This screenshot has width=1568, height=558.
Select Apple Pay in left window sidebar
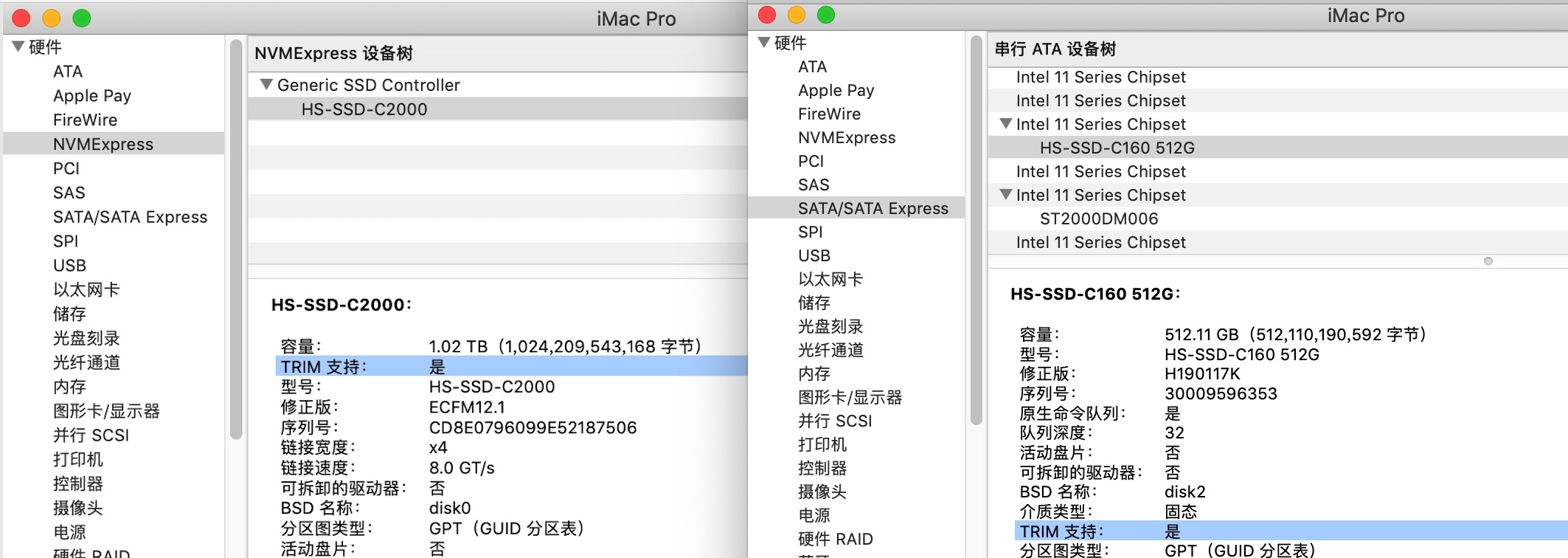(92, 96)
